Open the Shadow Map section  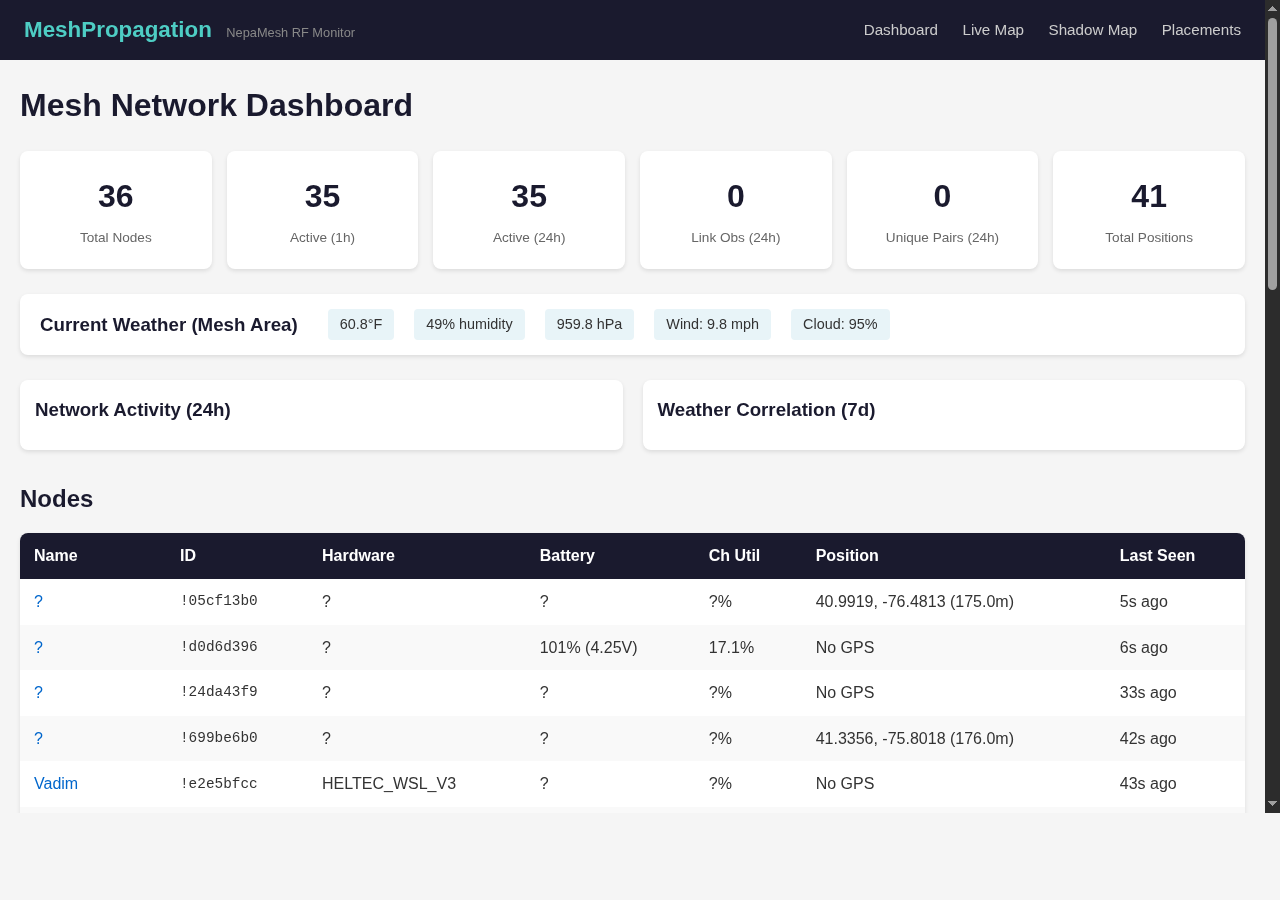pos(1092,30)
